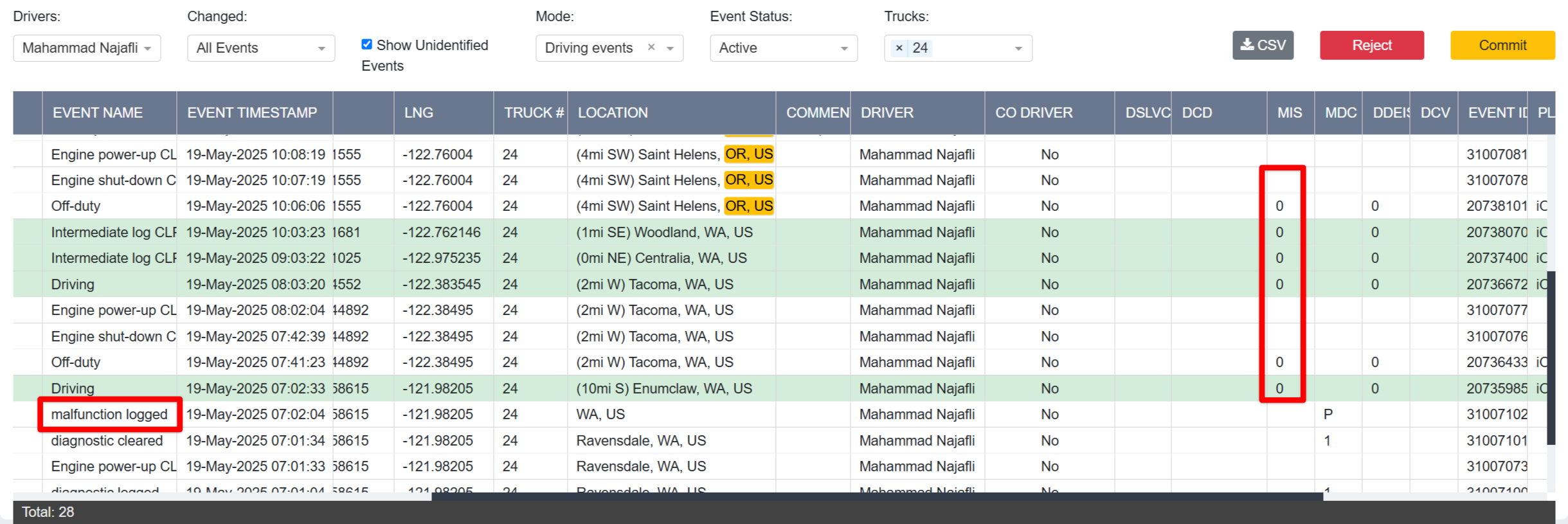
Task: Click the CO DRIVER column header
Action: (x=1049, y=113)
